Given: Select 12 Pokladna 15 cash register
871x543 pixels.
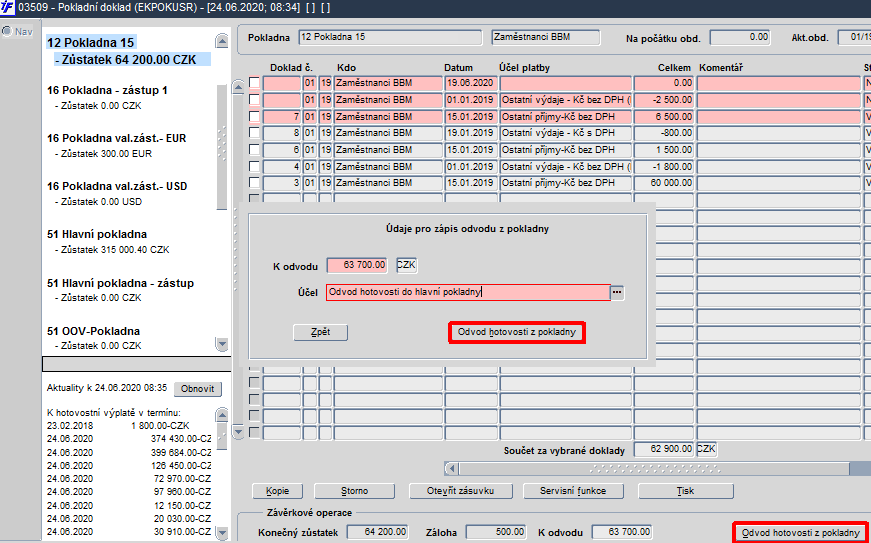Looking at the screenshot, I should click(x=91, y=43).
